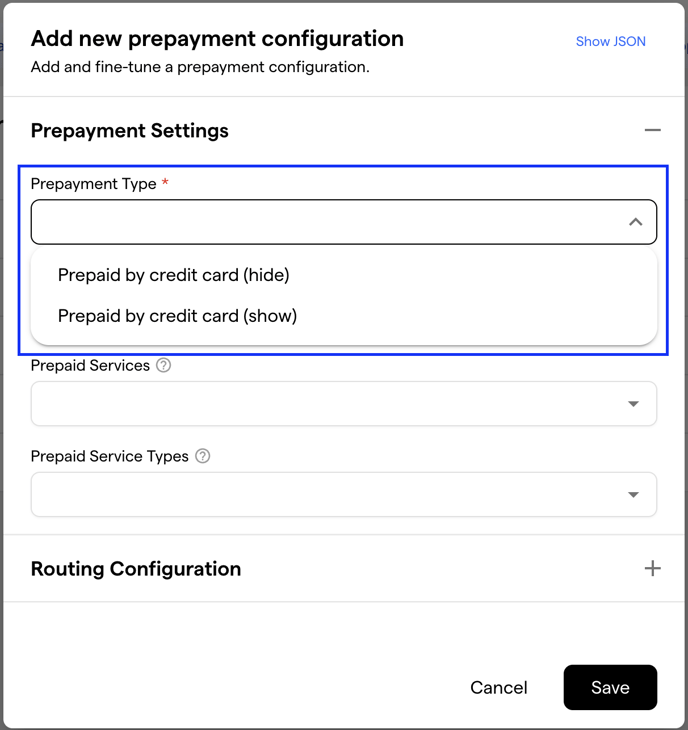Click the Prepaid Services field label
The height and width of the screenshot is (730, 688).
click(x=90, y=365)
